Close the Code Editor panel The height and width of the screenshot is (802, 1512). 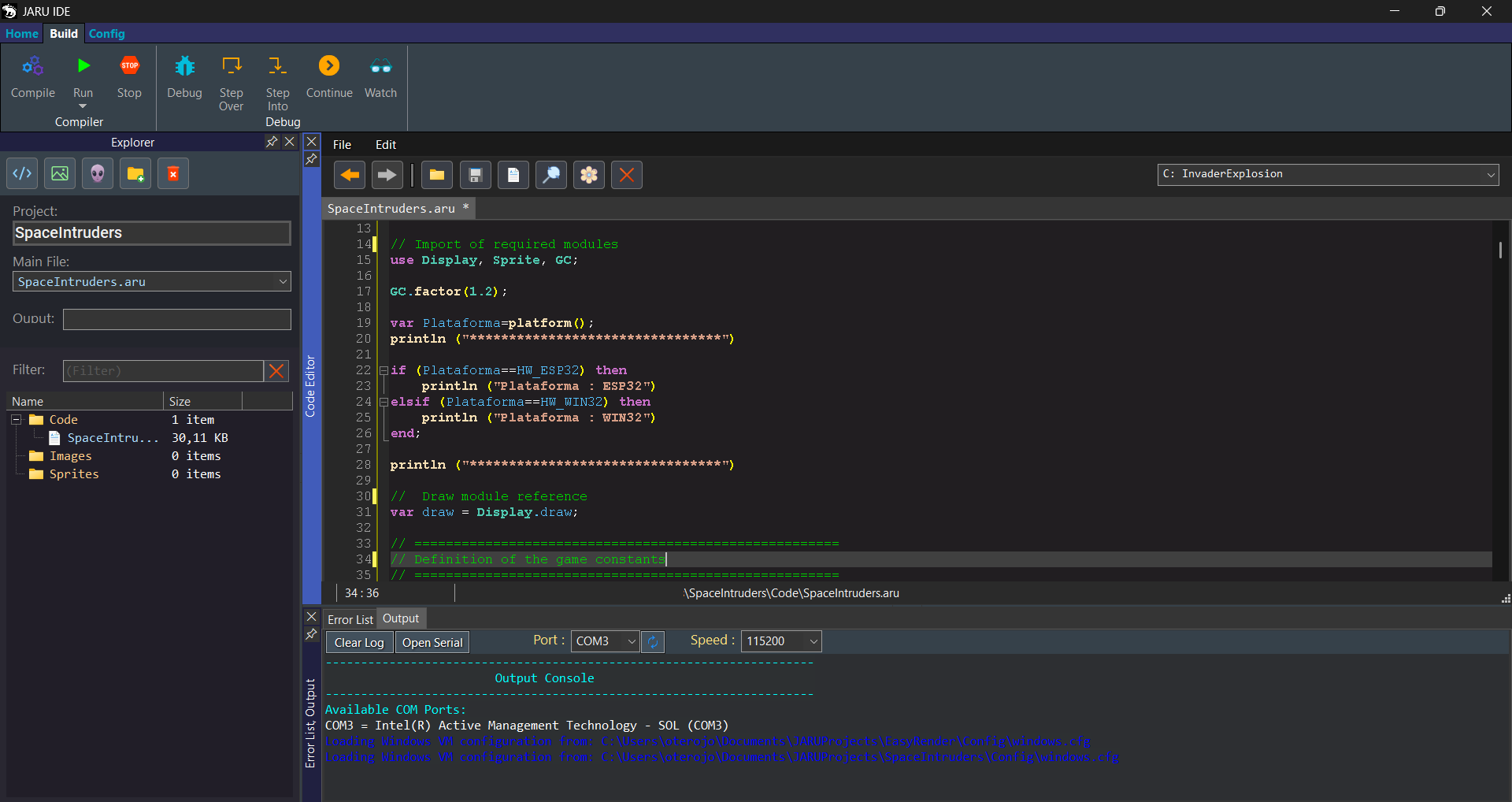point(312,142)
